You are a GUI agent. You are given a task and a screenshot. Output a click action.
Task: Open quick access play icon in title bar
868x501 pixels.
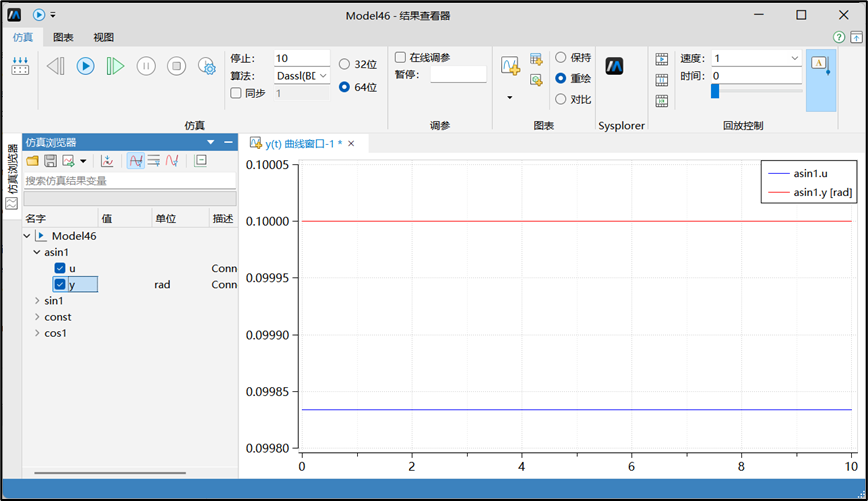pos(39,15)
